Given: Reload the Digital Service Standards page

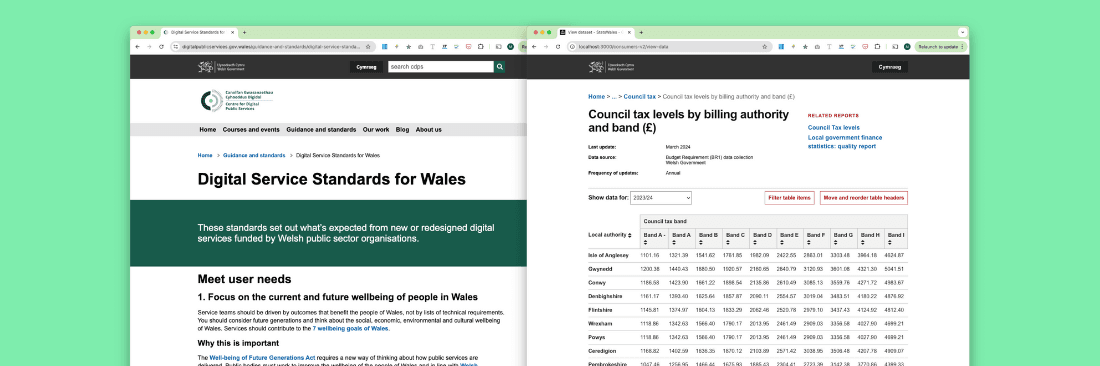Looking at the screenshot, I should tap(161, 46).
